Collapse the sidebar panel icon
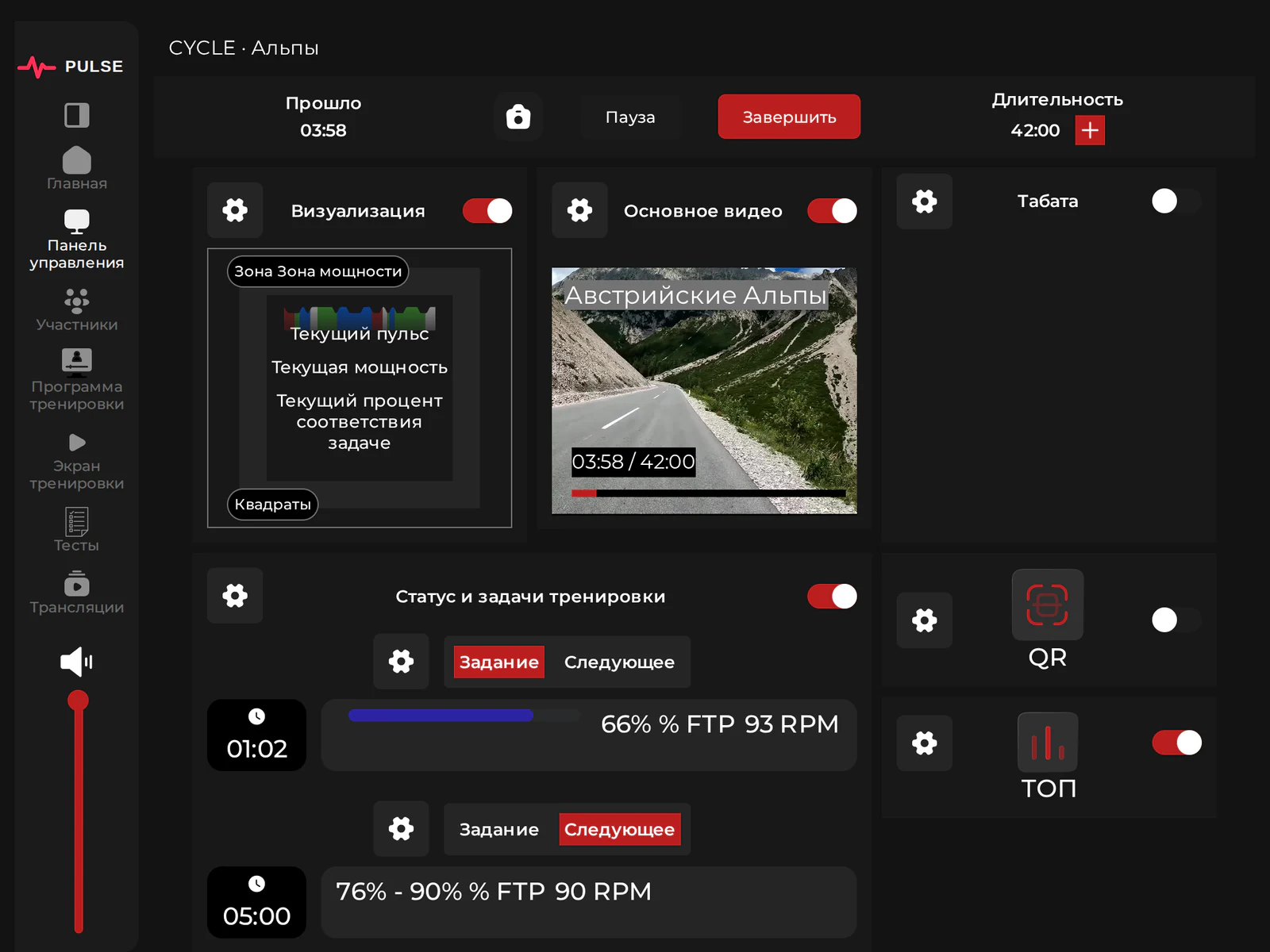This screenshot has height=952, width=1270. (77, 115)
